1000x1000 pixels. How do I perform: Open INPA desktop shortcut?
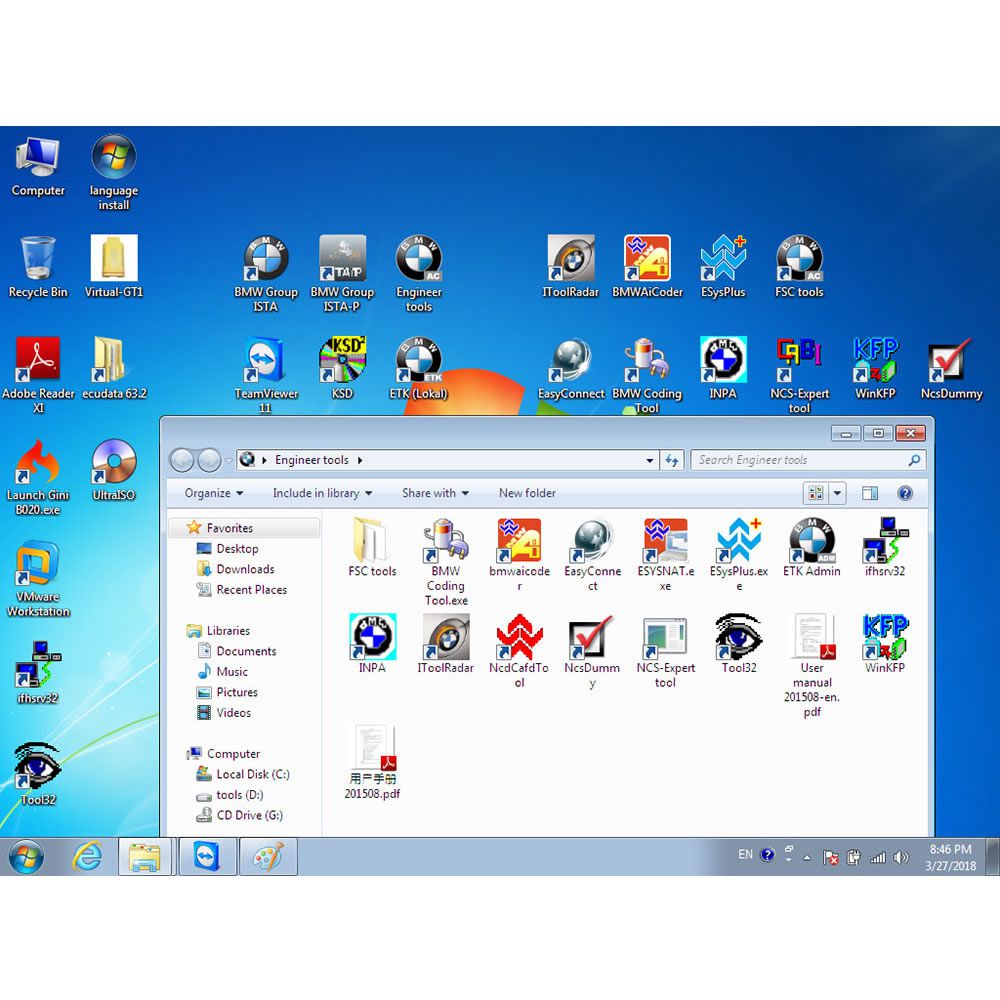pos(723,368)
